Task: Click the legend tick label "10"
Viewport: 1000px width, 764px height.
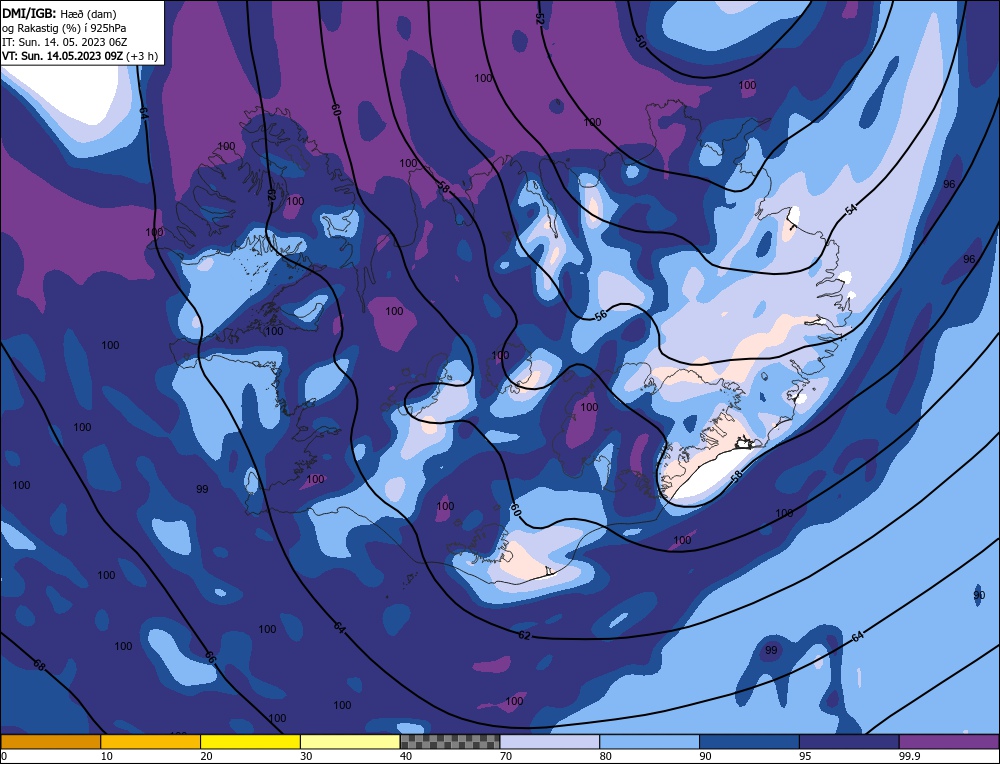Action: click(107, 756)
